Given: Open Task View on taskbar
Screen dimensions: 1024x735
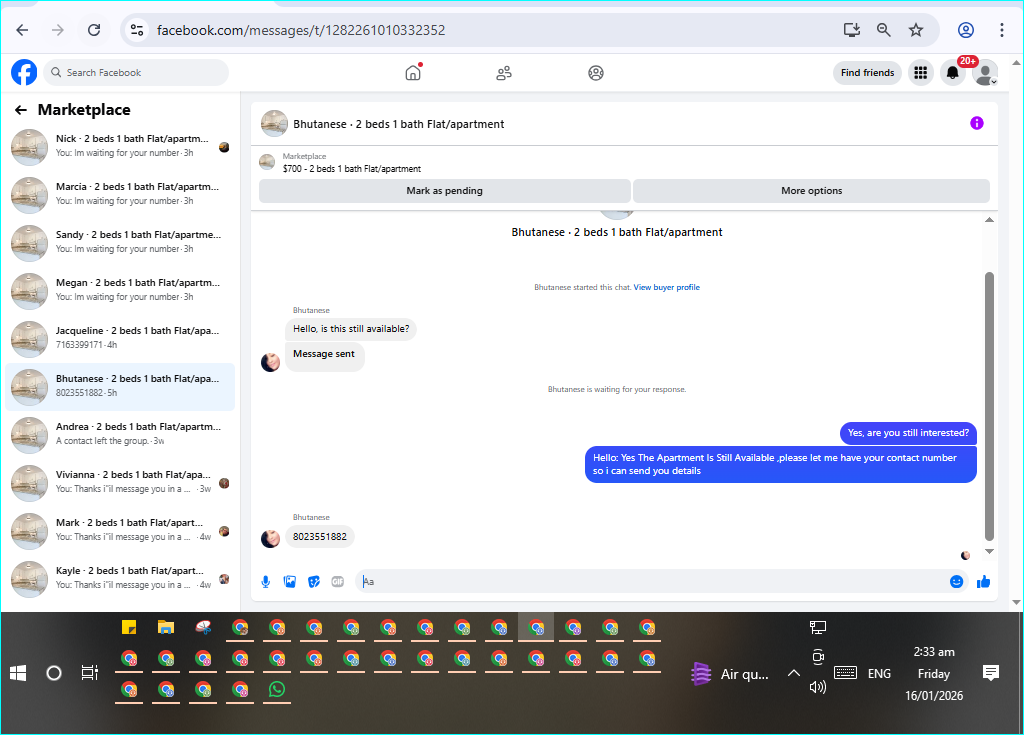Looking at the screenshot, I should [89, 673].
